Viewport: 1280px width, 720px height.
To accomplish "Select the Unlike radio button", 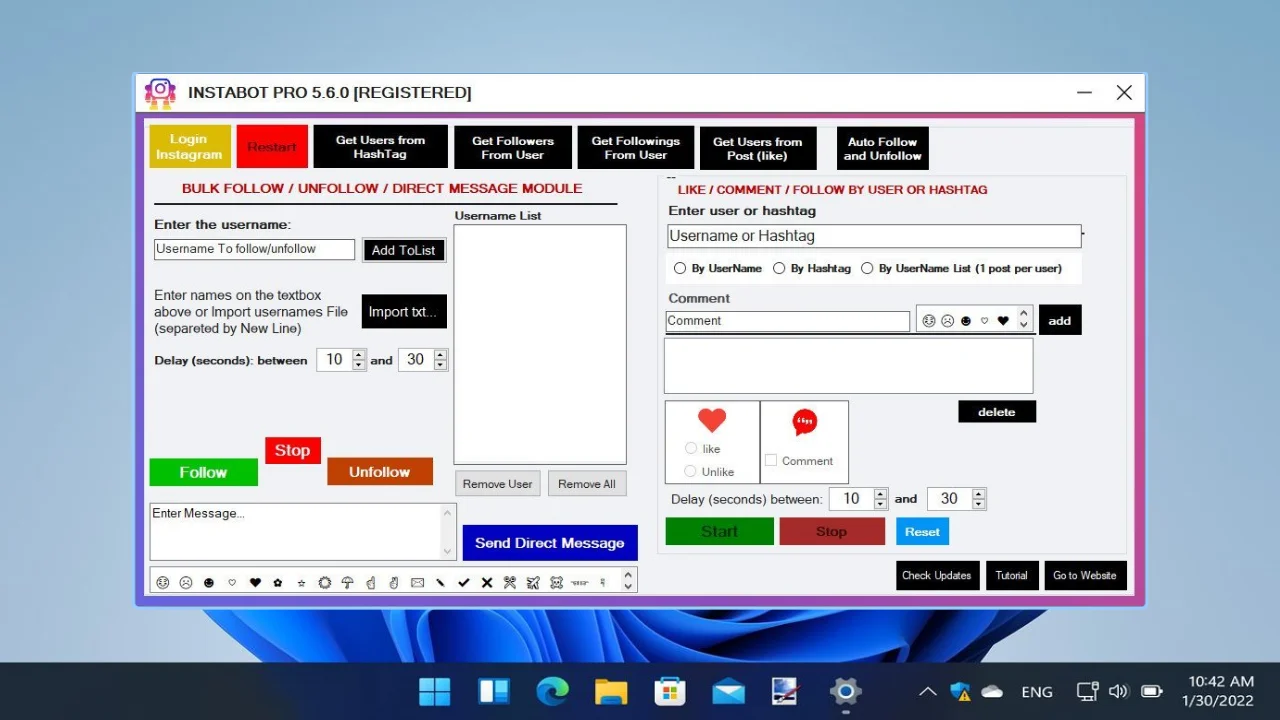I will coord(691,471).
